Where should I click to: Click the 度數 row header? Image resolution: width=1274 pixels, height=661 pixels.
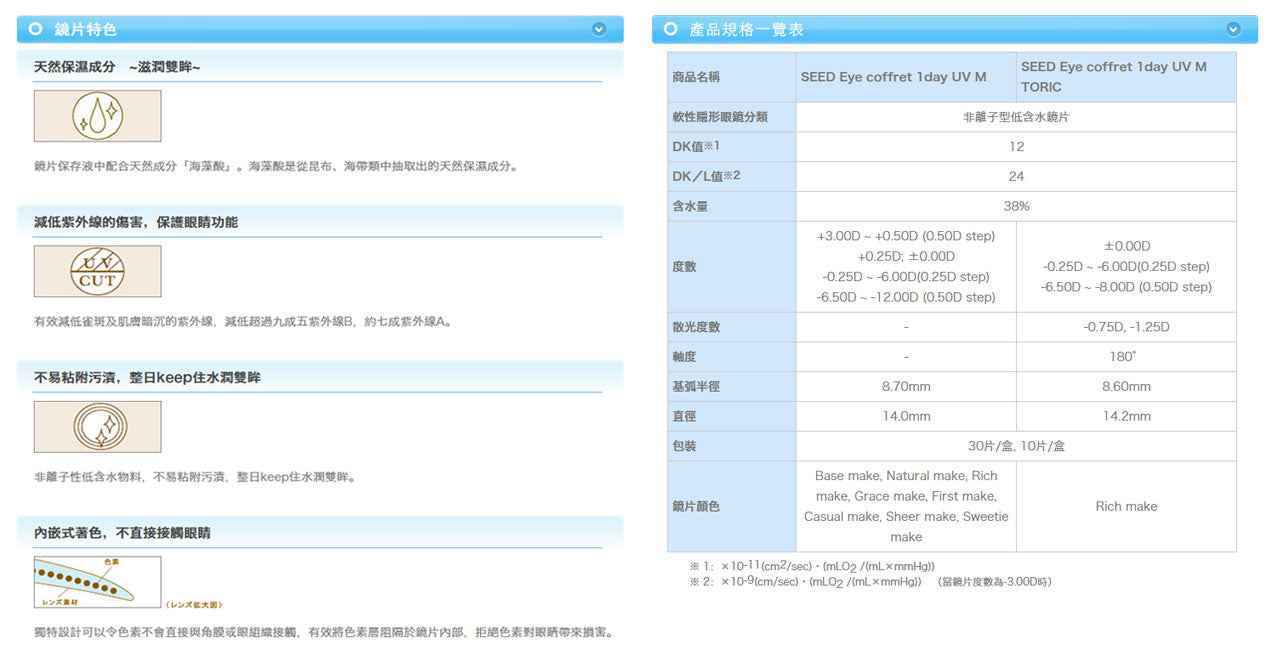click(x=732, y=267)
